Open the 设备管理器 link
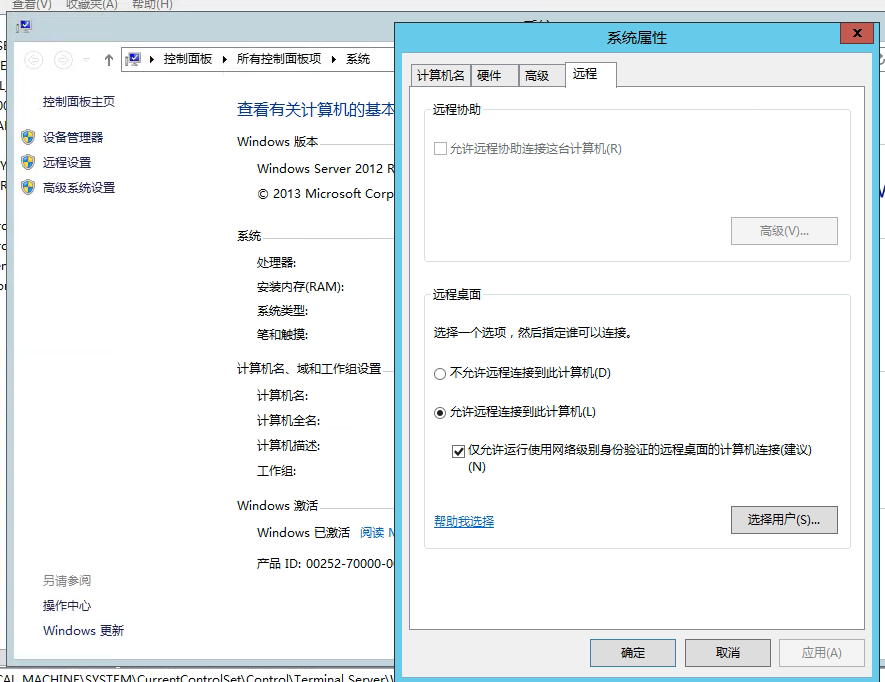Image resolution: width=885 pixels, height=682 pixels. pyautogui.click(x=73, y=137)
